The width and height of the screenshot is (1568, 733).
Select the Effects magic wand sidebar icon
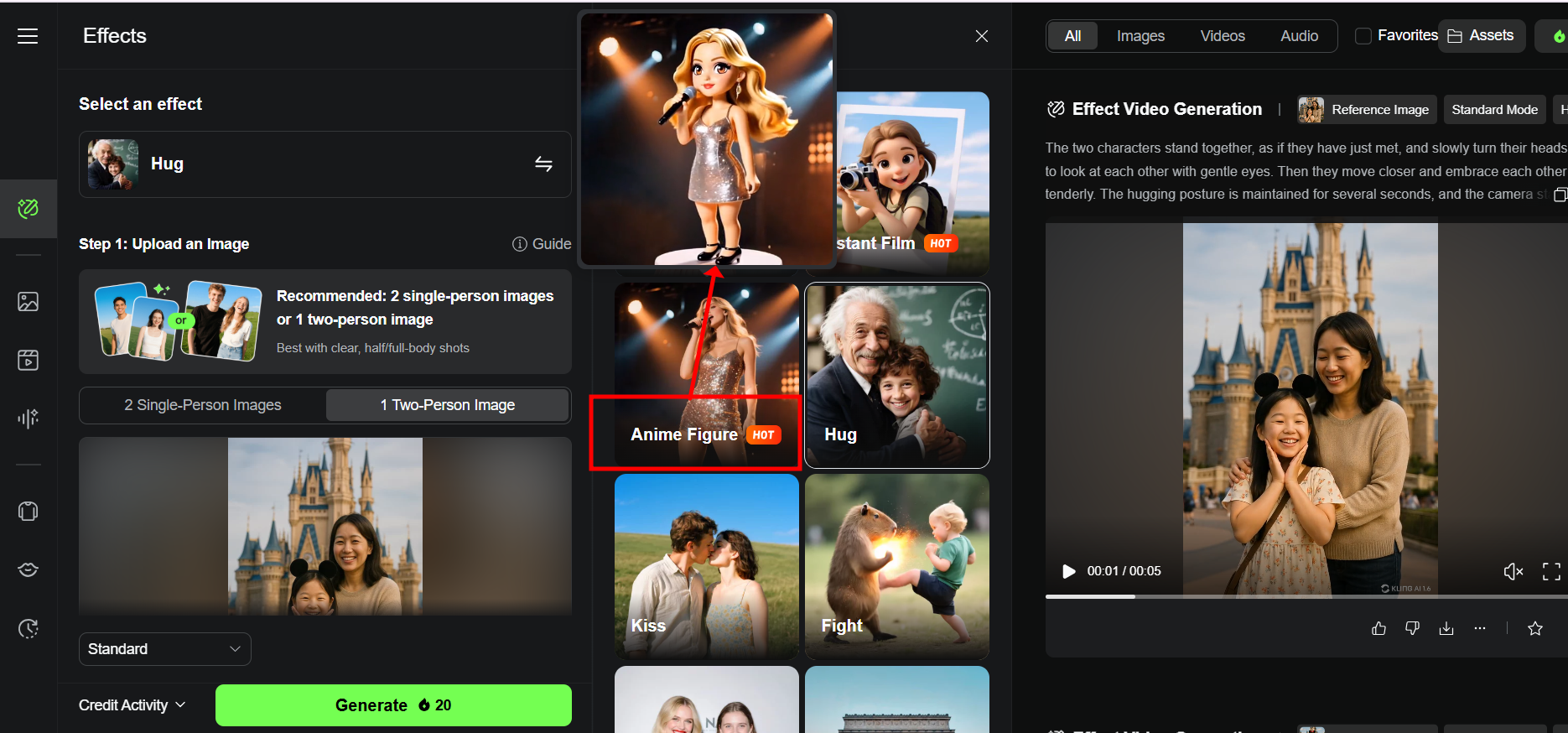29,208
